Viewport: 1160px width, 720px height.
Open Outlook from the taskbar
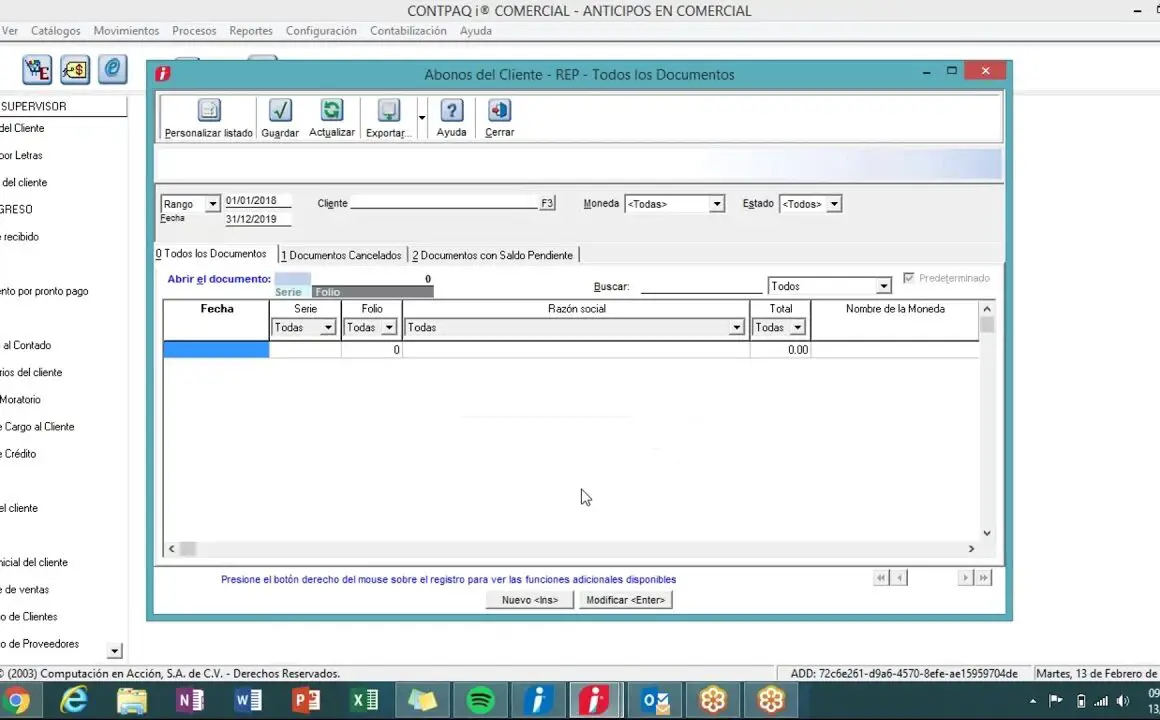pos(655,700)
